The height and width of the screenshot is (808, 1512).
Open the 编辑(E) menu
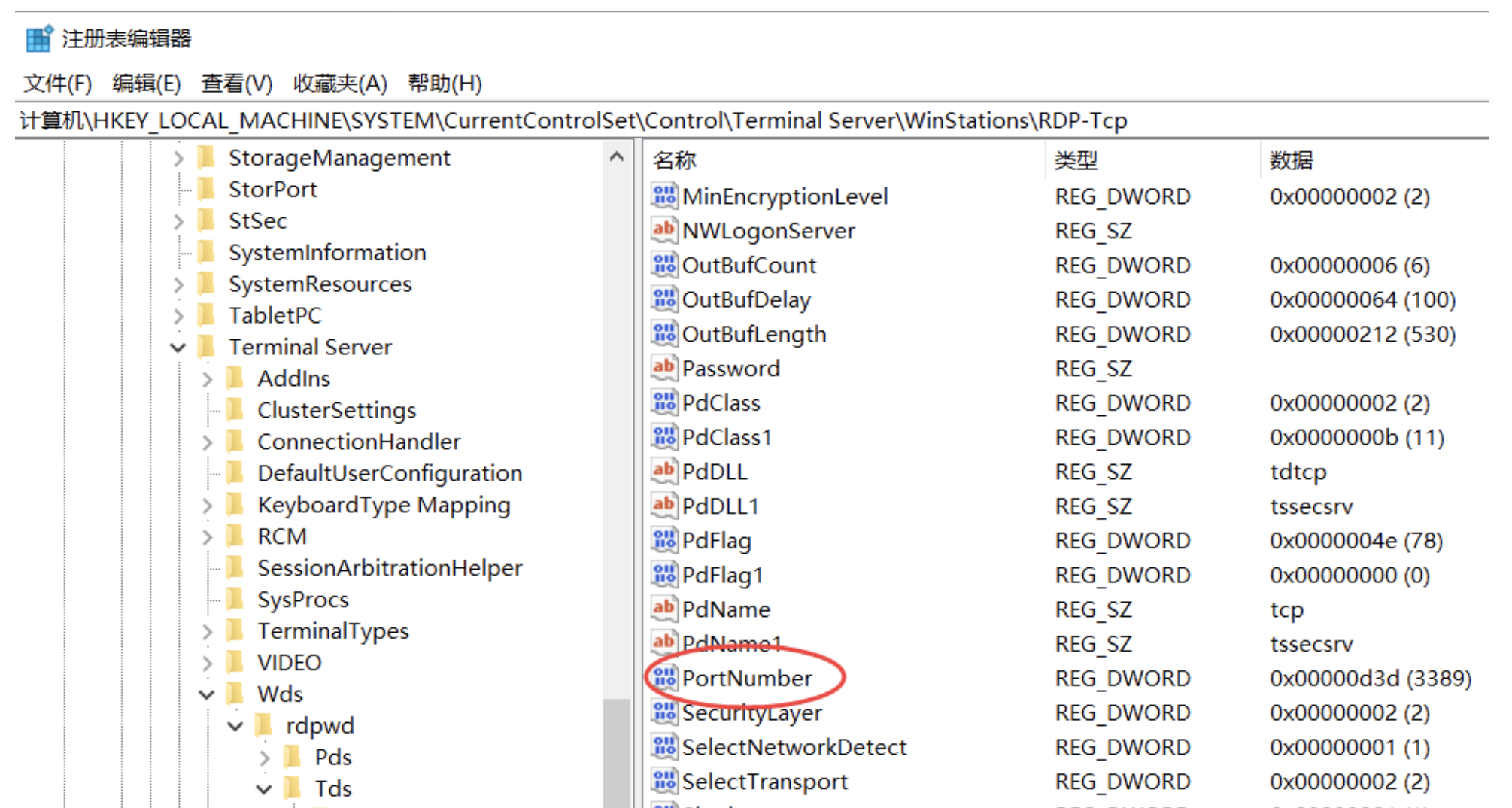147,83
